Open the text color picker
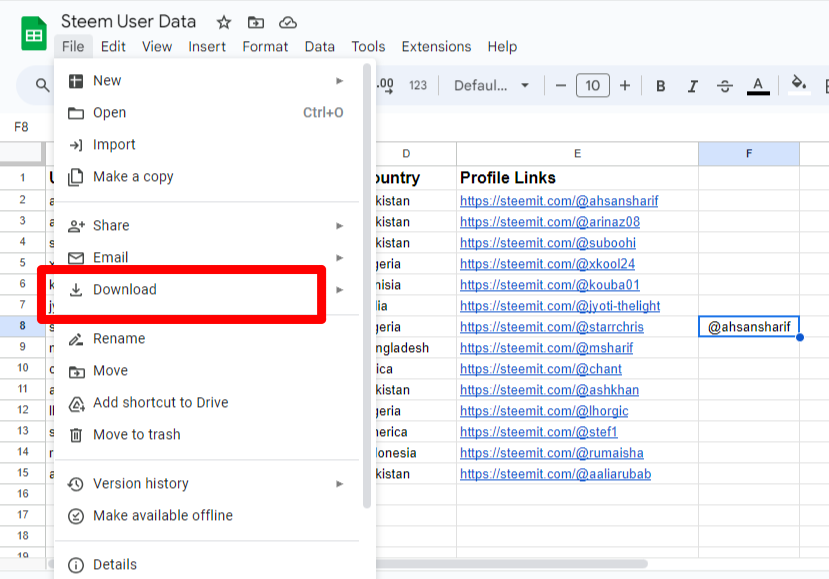 pyautogui.click(x=758, y=86)
